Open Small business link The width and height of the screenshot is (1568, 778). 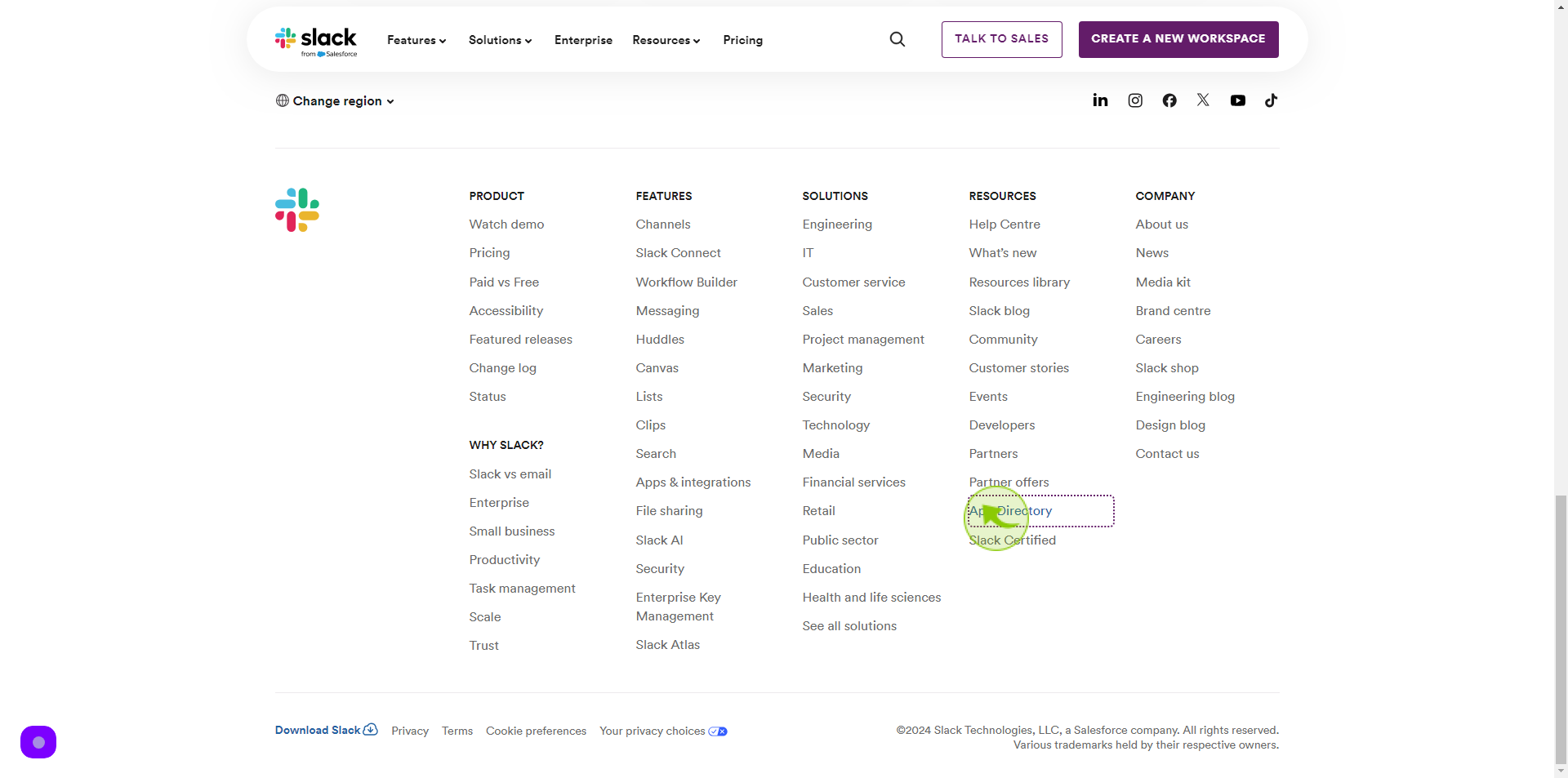[512, 531]
